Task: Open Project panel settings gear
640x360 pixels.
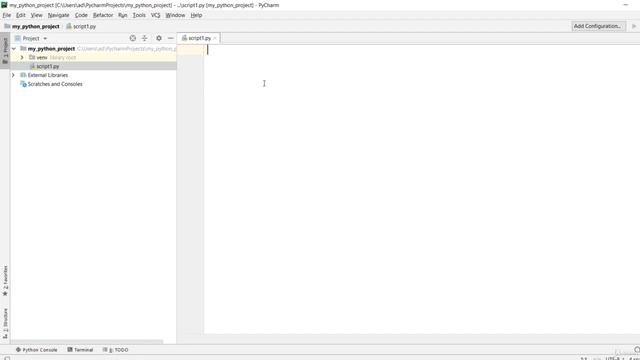Action: 159,38
